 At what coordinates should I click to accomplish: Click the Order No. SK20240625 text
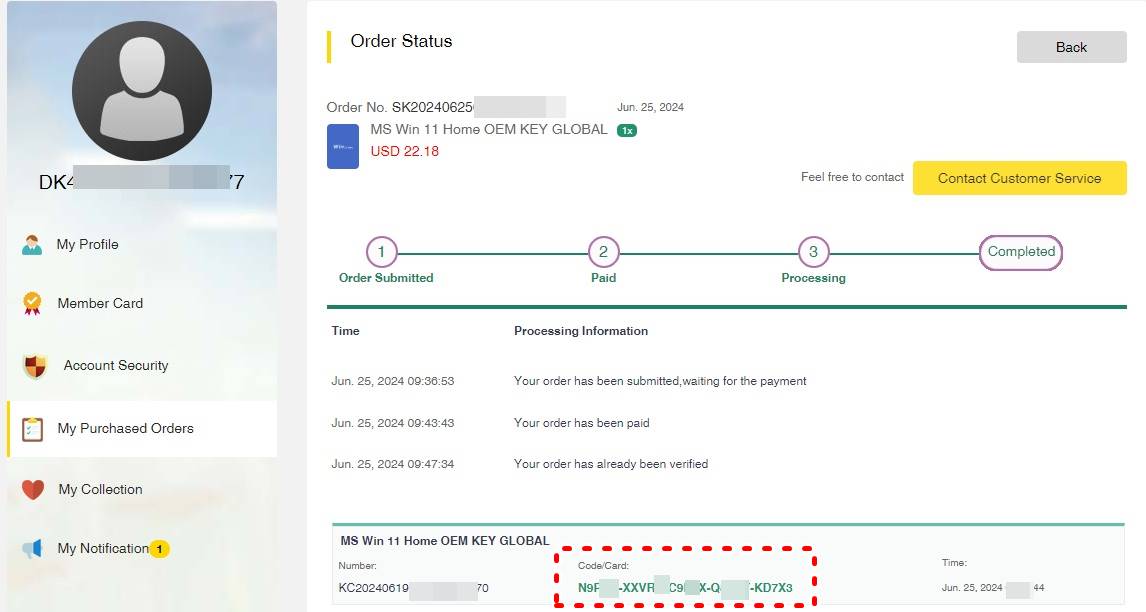(400, 107)
